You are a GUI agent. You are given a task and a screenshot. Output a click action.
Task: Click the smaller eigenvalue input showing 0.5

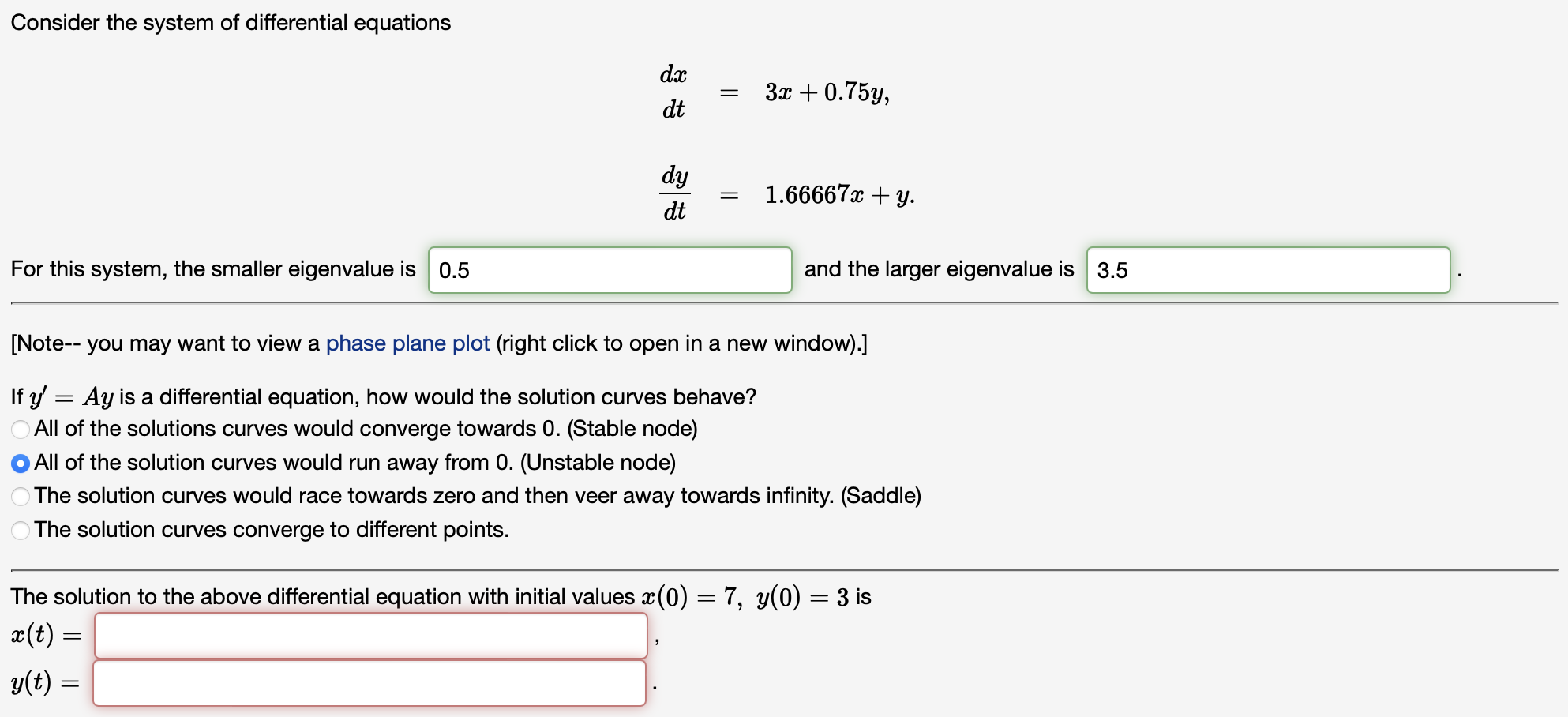click(611, 269)
